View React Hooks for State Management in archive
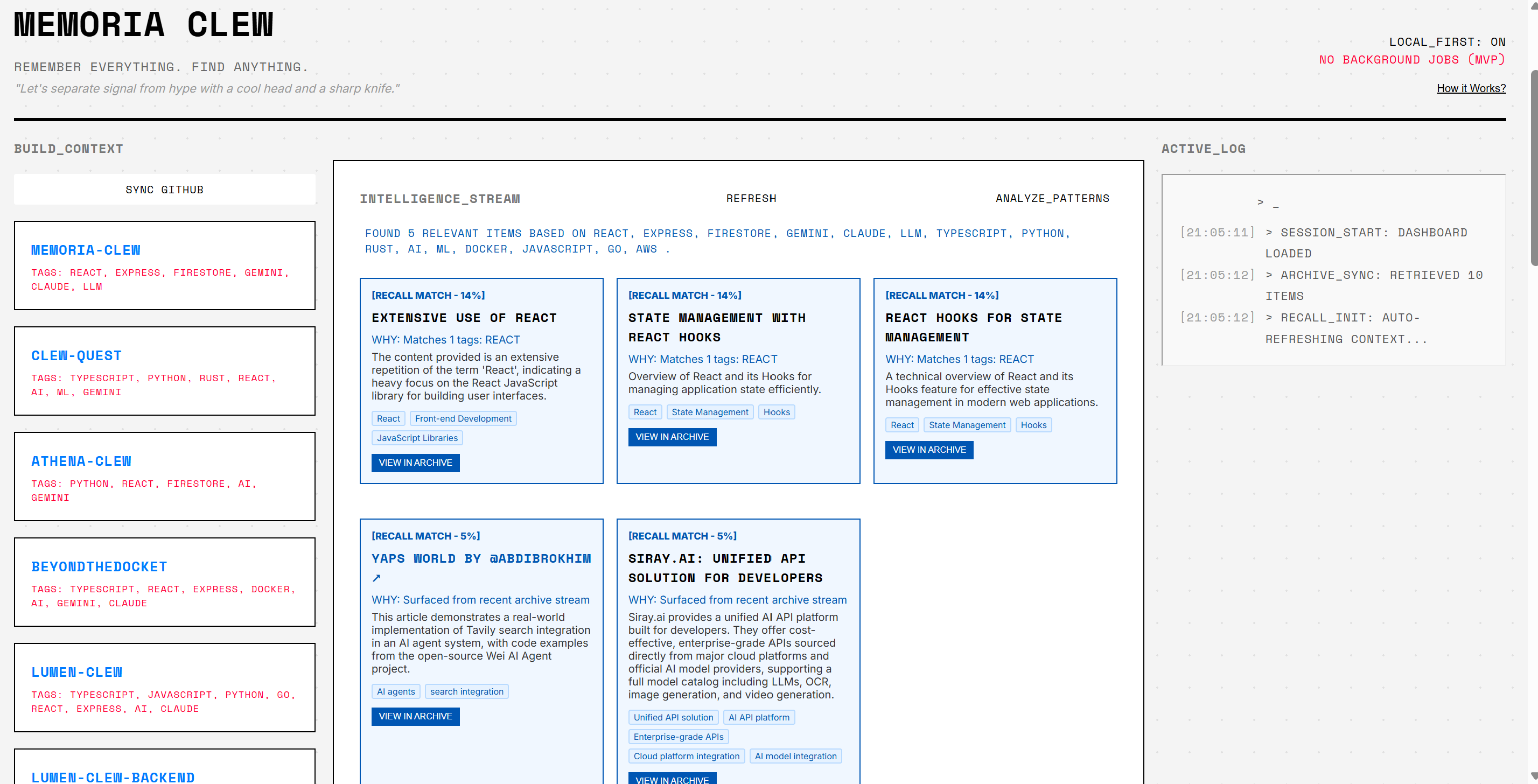The height and width of the screenshot is (784, 1538). (928, 450)
